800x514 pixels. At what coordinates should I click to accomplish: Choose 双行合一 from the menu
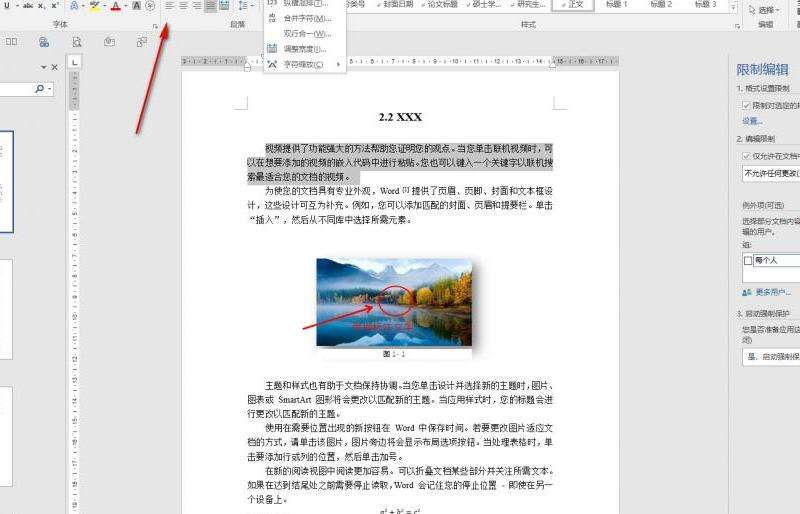pyautogui.click(x=305, y=34)
